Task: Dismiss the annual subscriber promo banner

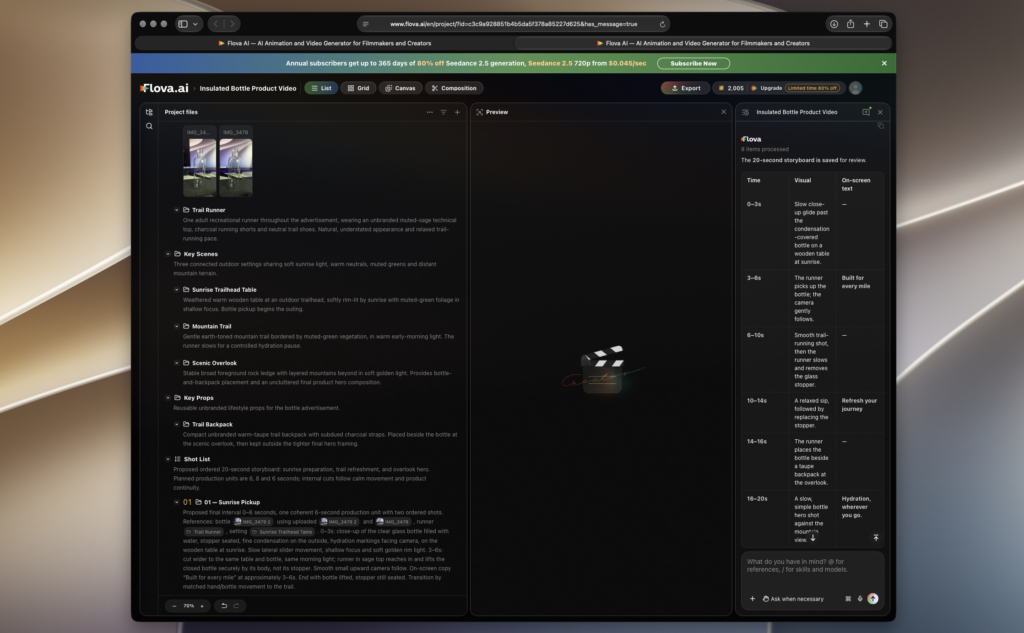Action: click(x=884, y=63)
